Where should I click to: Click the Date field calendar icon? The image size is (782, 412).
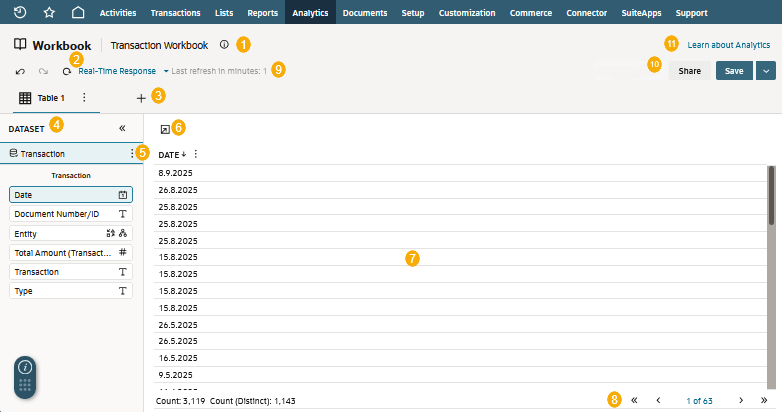pos(123,195)
